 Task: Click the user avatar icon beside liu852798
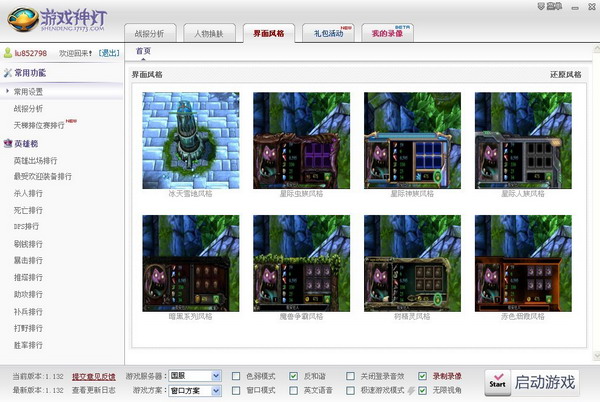click(6, 53)
